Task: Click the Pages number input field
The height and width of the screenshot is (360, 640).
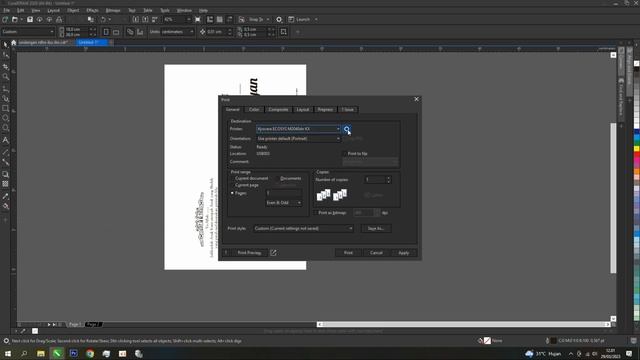Action: tap(284, 193)
